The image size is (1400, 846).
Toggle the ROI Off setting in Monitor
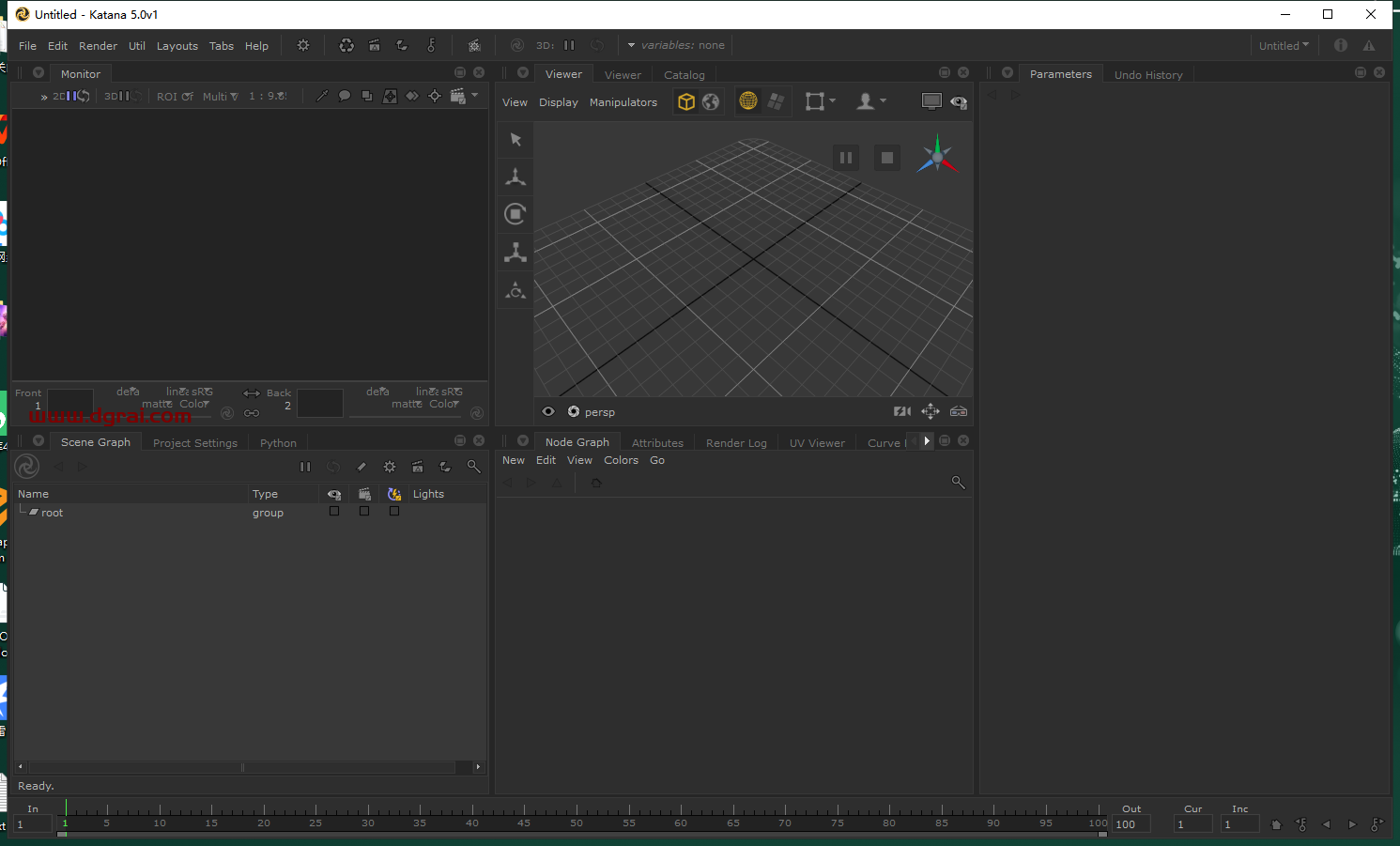coord(176,97)
